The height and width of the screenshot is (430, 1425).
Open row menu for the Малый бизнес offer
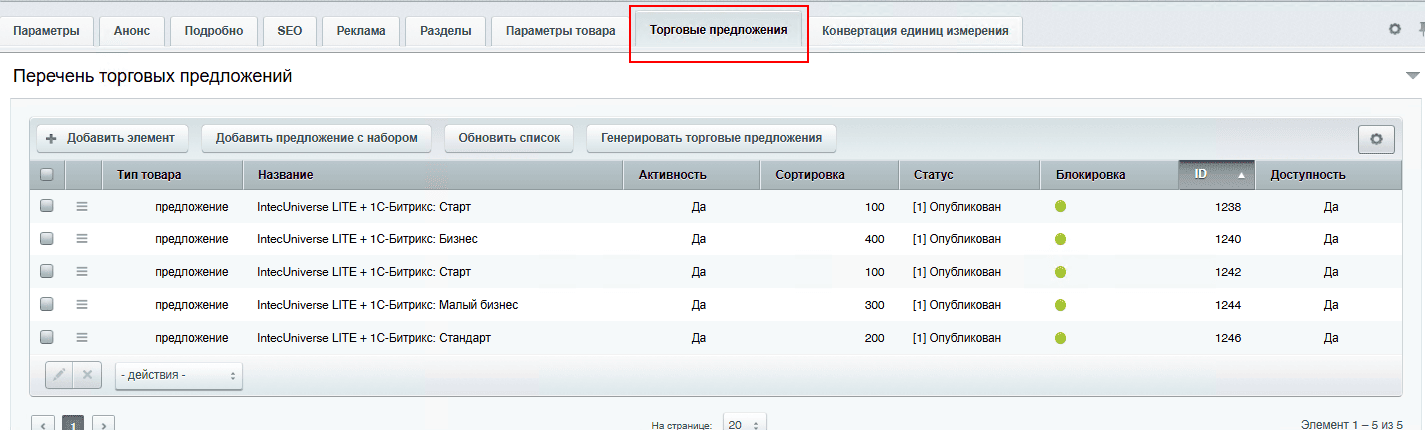click(x=82, y=304)
